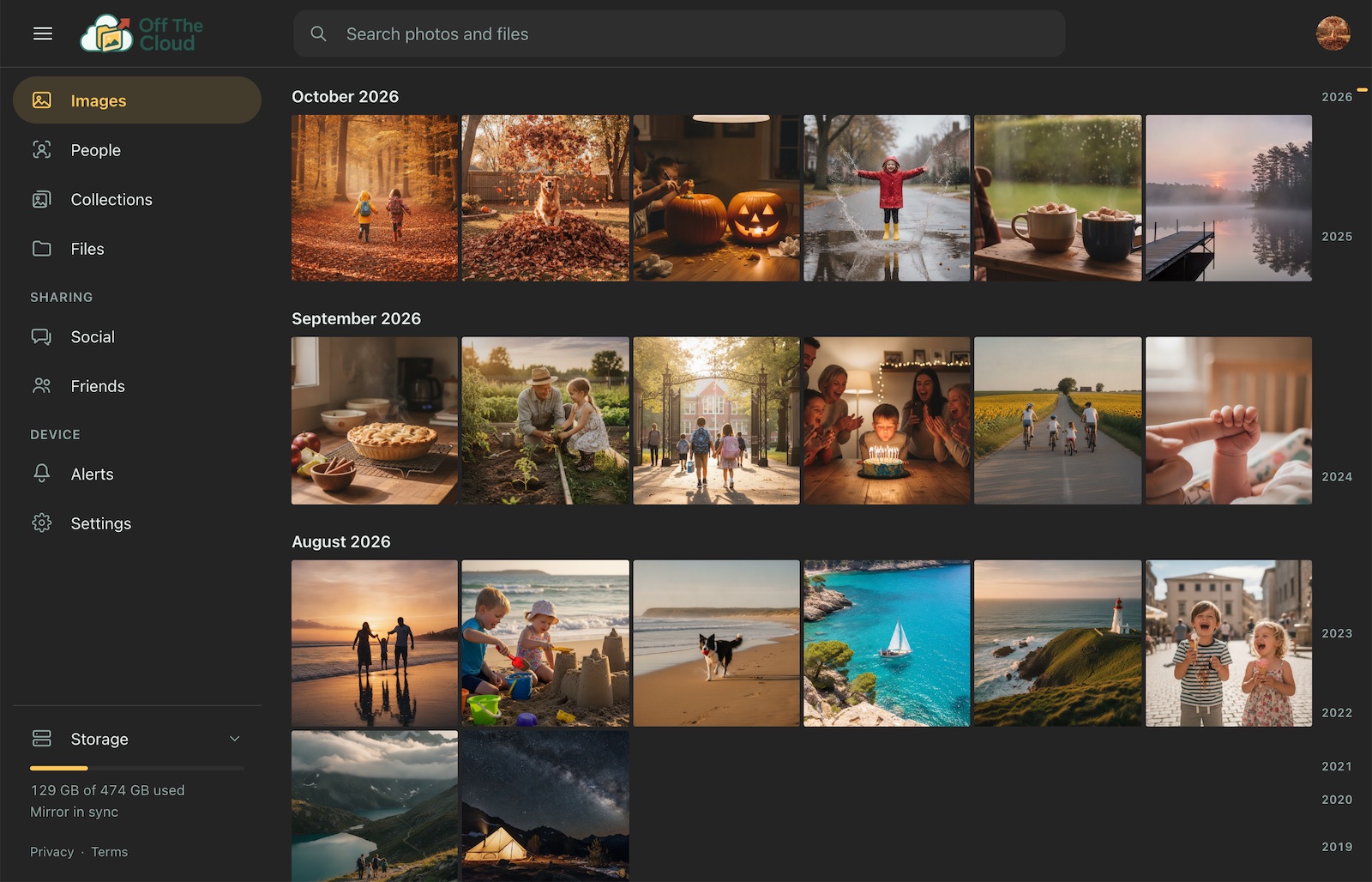Open the sailboat turquoise cove photo

pos(887,643)
